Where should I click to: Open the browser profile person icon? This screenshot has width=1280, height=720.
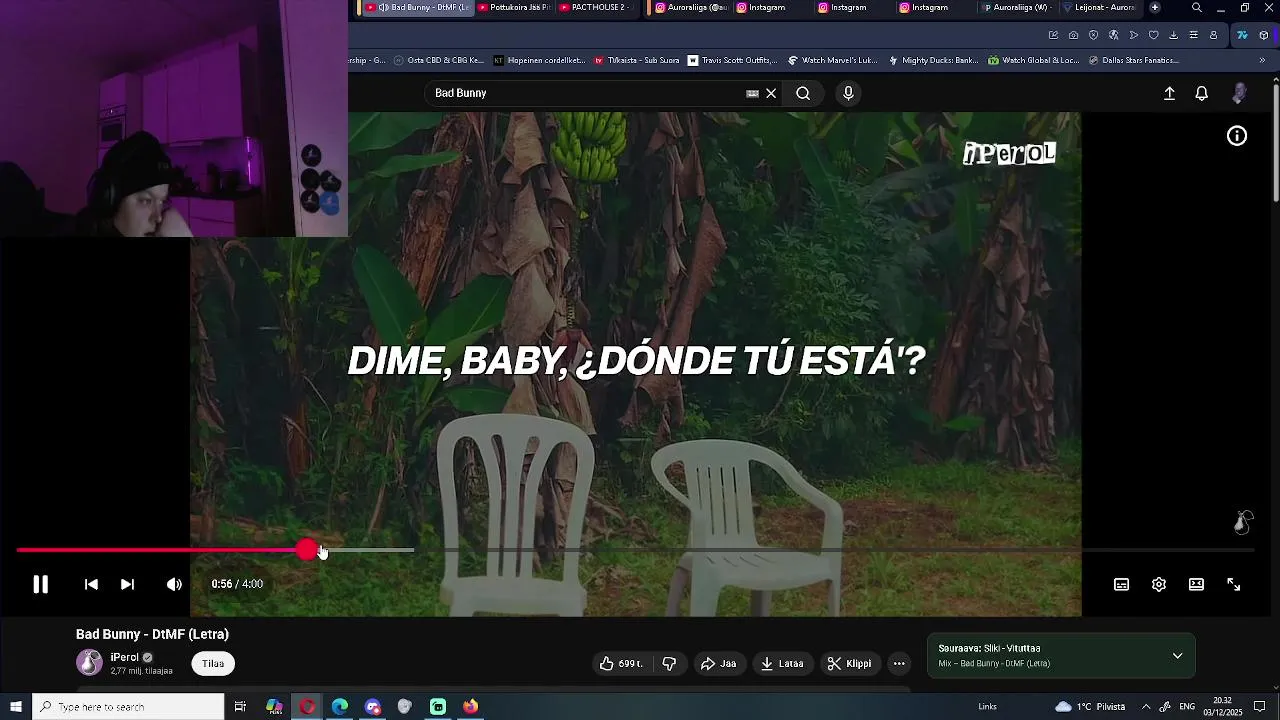click(x=1213, y=35)
